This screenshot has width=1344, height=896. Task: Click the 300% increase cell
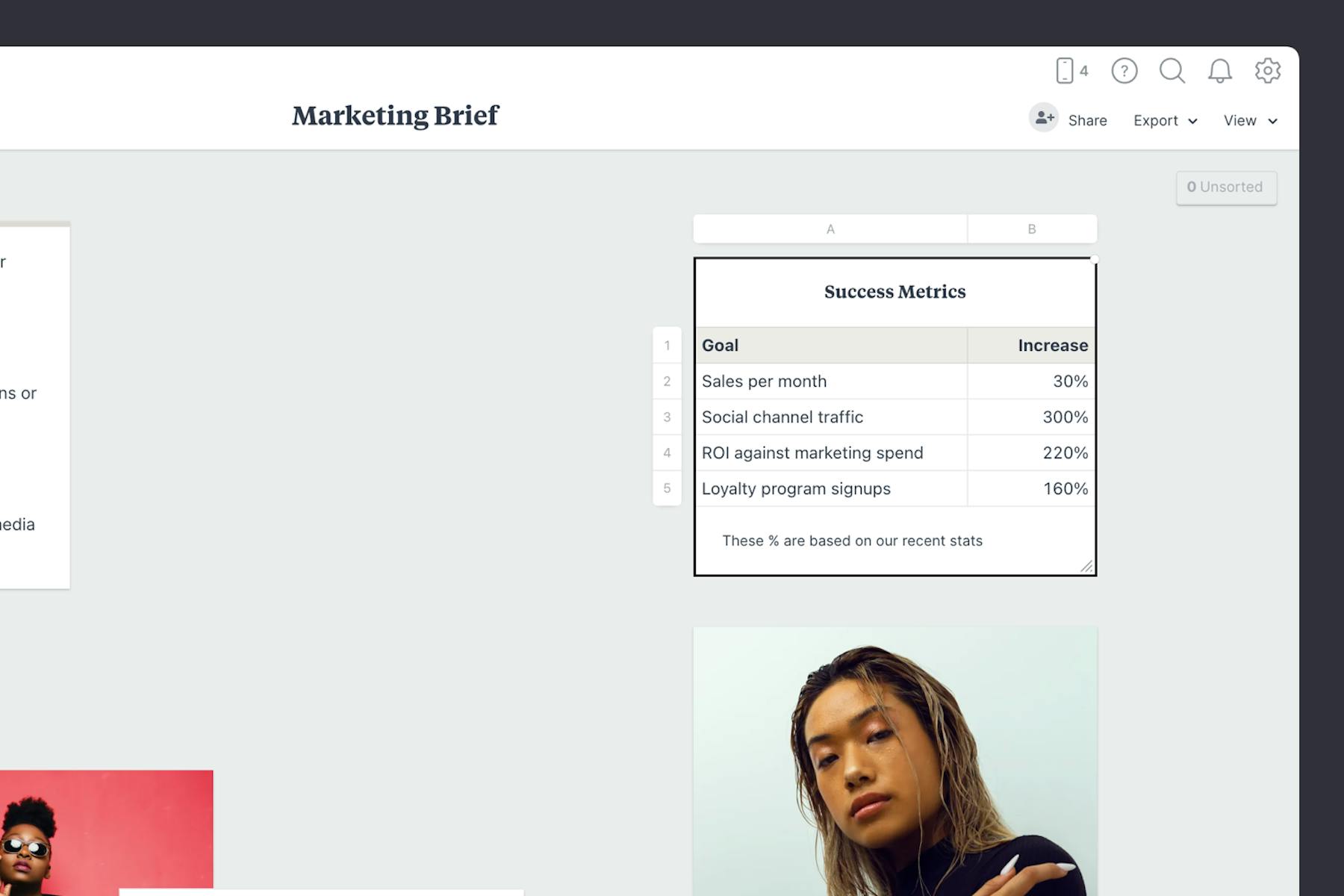point(1031,417)
